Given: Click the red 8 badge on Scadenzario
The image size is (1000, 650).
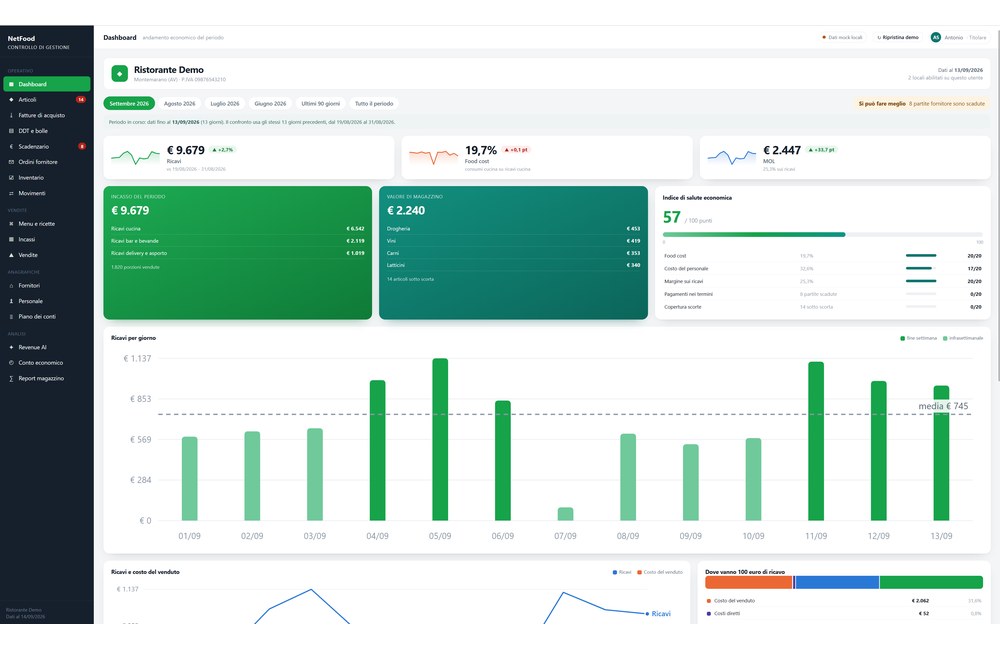Looking at the screenshot, I should 82,146.
